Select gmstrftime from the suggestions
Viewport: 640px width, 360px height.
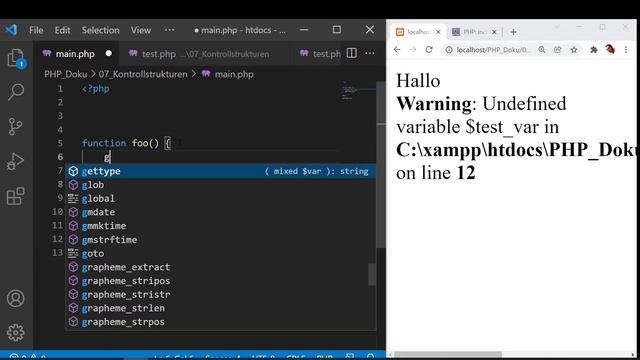point(220,240)
